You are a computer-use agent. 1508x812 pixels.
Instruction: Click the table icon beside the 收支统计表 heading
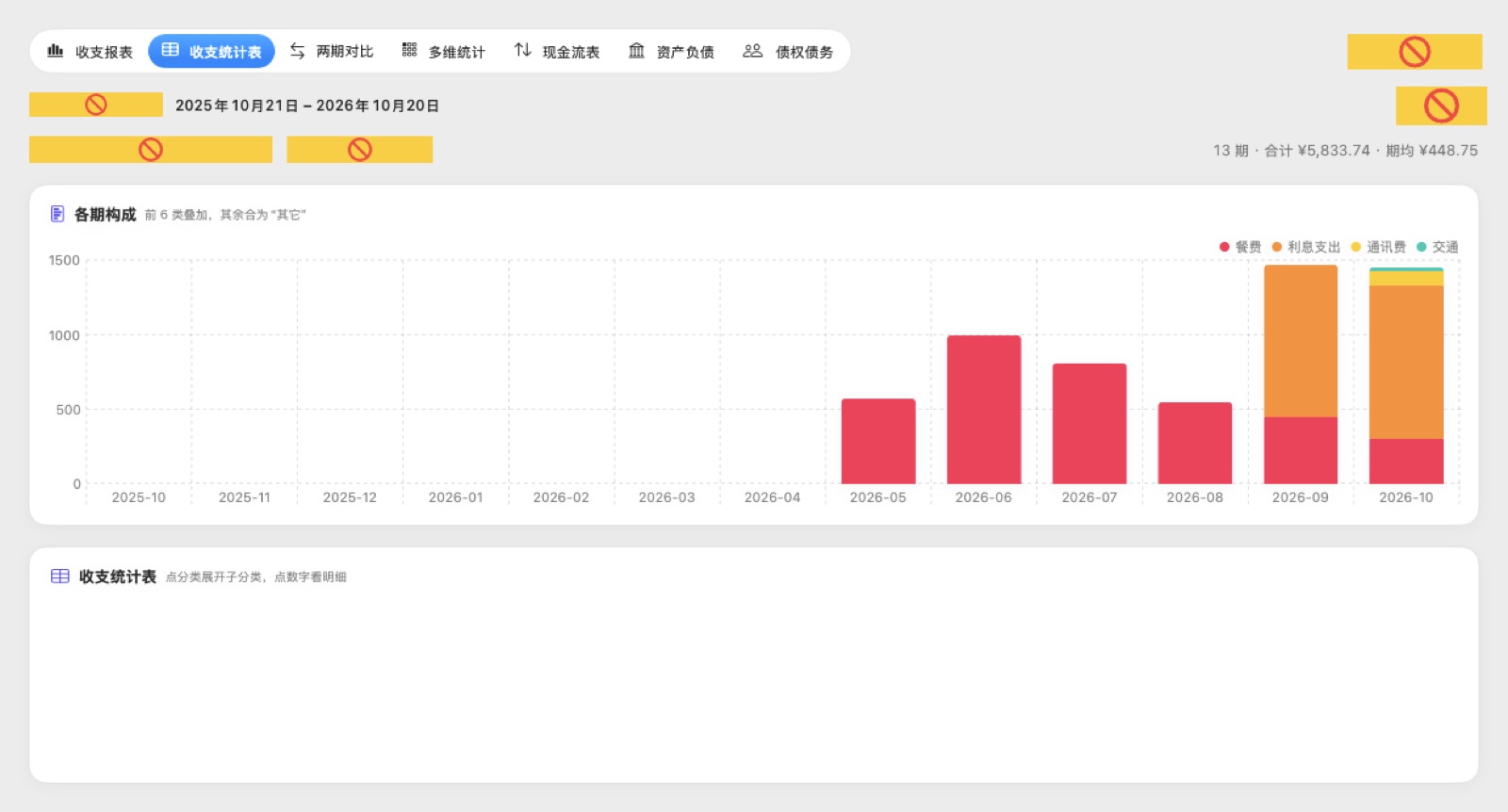pos(59,577)
